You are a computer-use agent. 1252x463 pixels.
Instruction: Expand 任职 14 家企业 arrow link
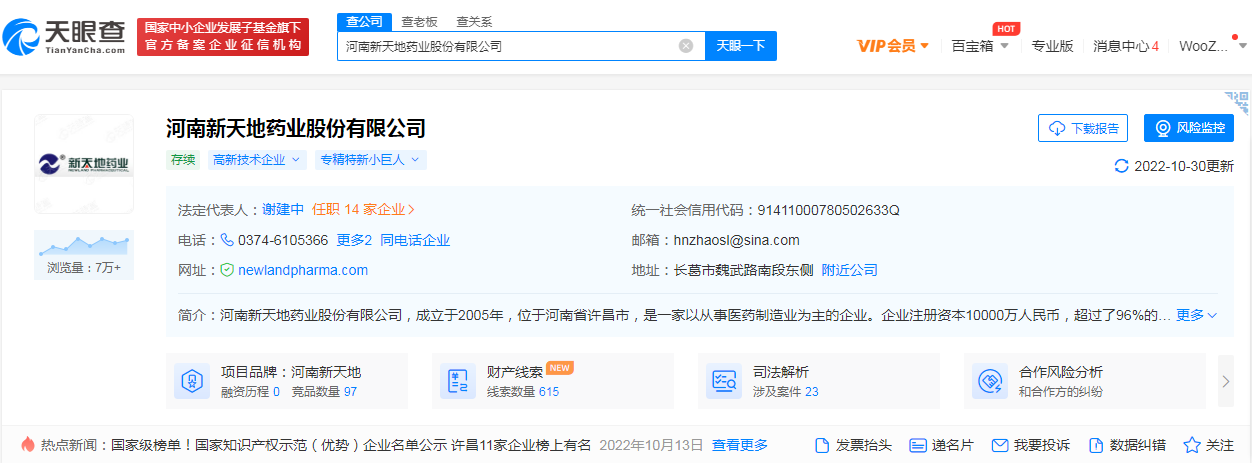click(x=364, y=210)
